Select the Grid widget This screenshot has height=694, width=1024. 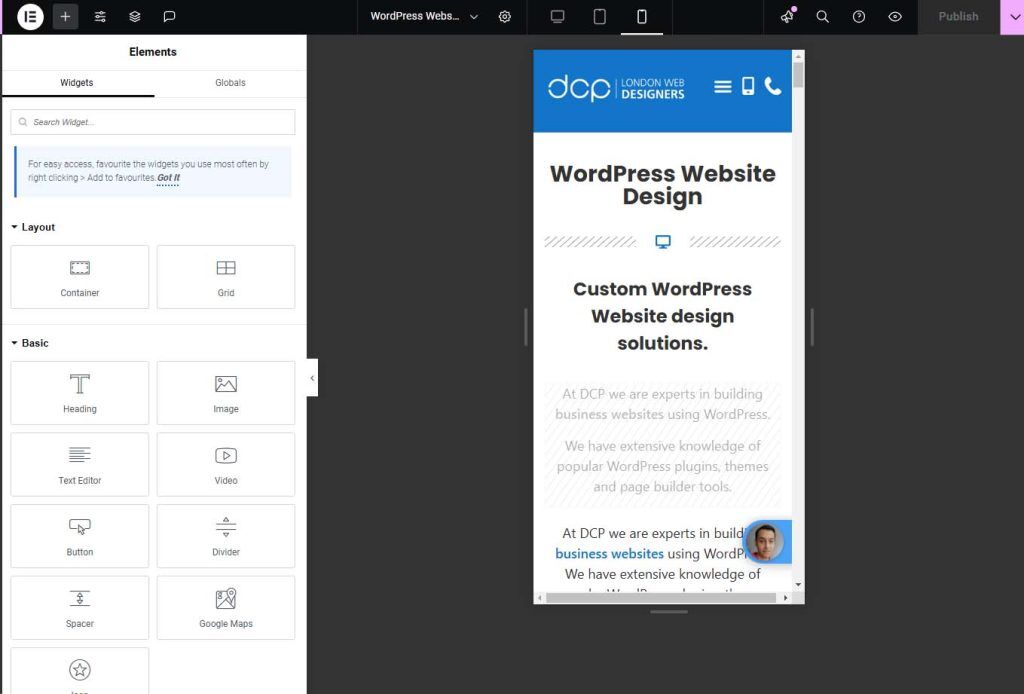[226, 277]
